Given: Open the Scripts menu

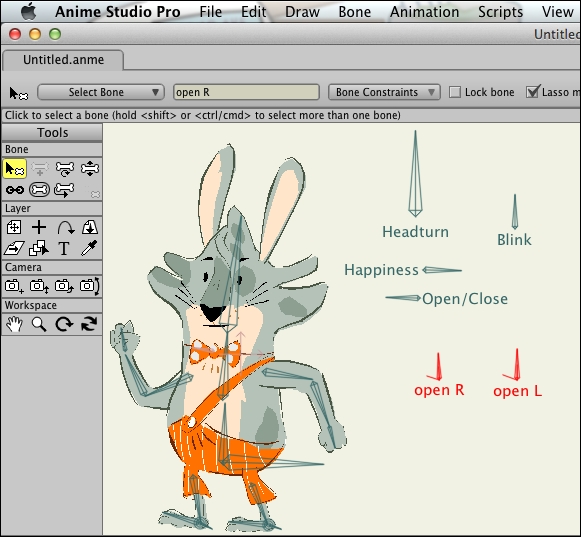Looking at the screenshot, I should click(501, 12).
